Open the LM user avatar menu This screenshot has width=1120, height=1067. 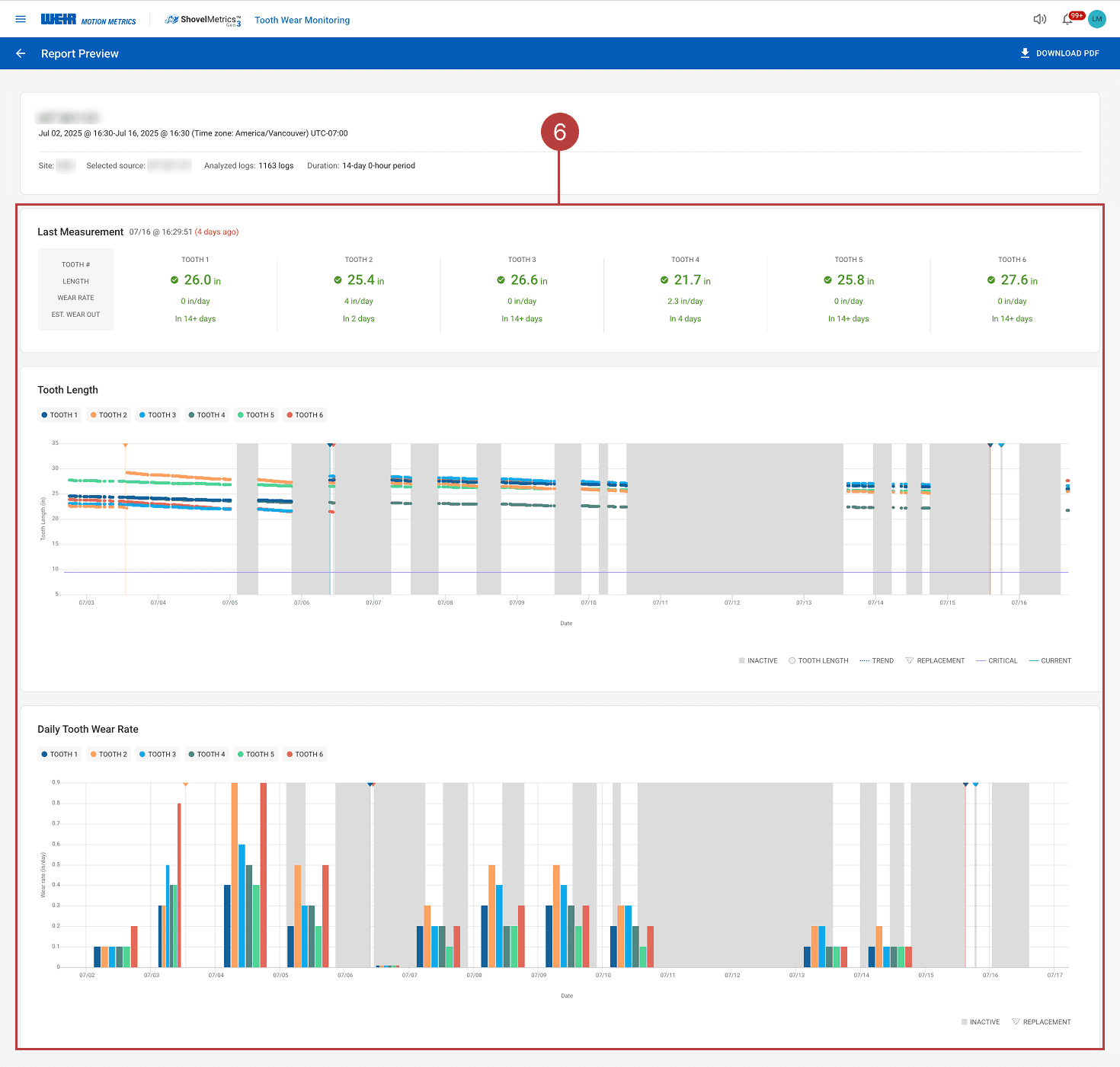[x=1097, y=19]
